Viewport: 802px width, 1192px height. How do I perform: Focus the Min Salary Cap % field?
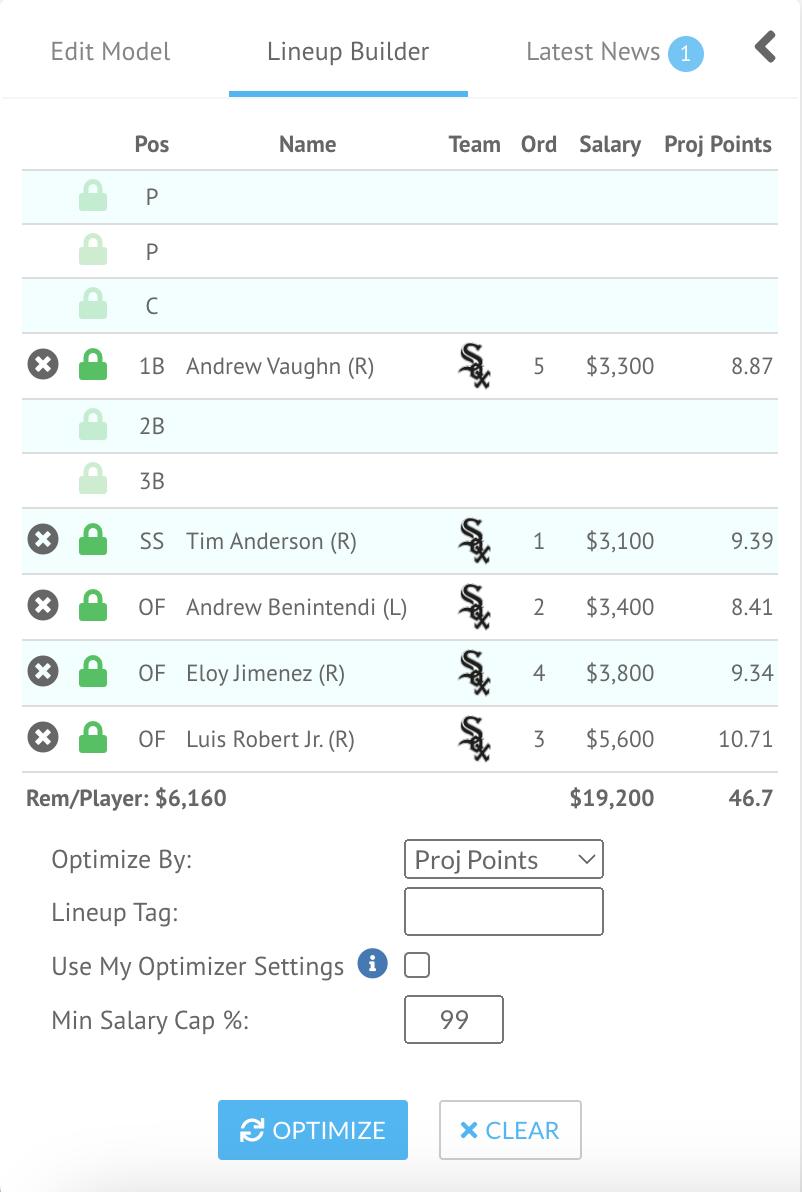pyautogui.click(x=453, y=1020)
